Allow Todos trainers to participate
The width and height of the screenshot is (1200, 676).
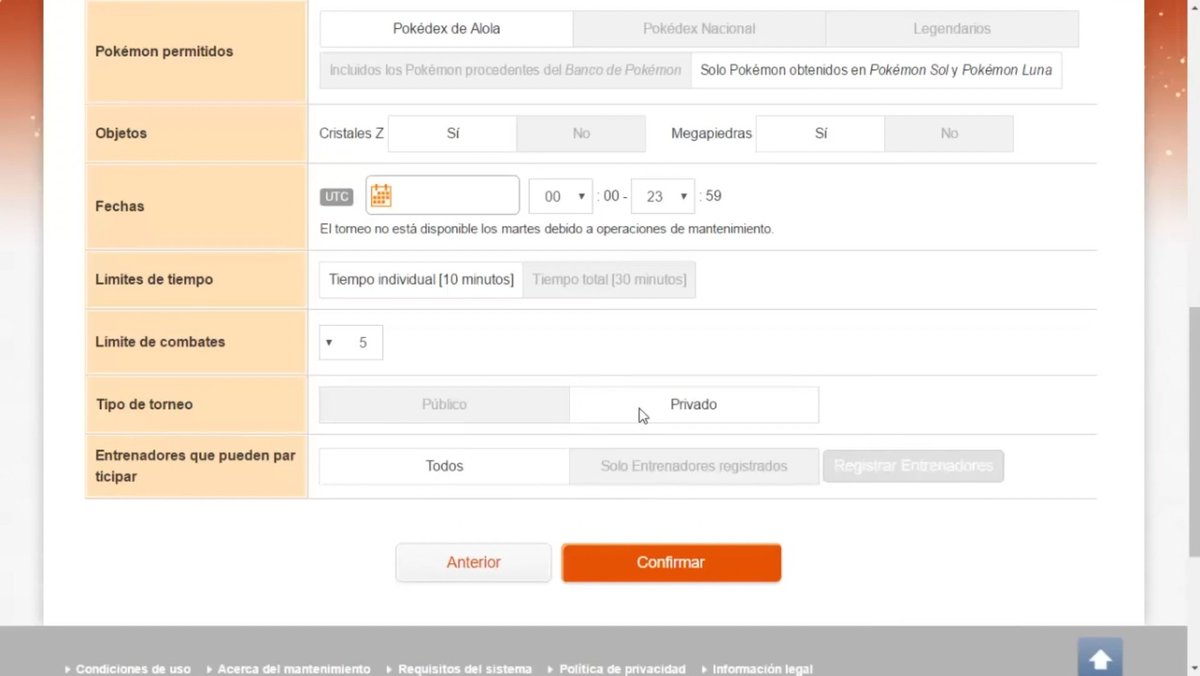tap(444, 466)
